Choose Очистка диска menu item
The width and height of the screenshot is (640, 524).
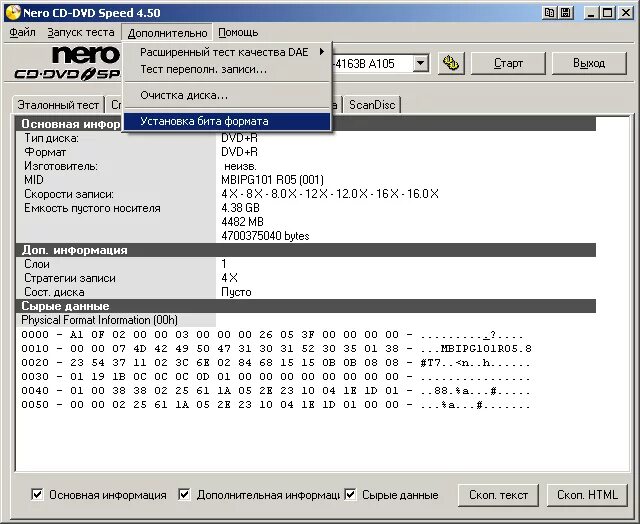pos(227,95)
